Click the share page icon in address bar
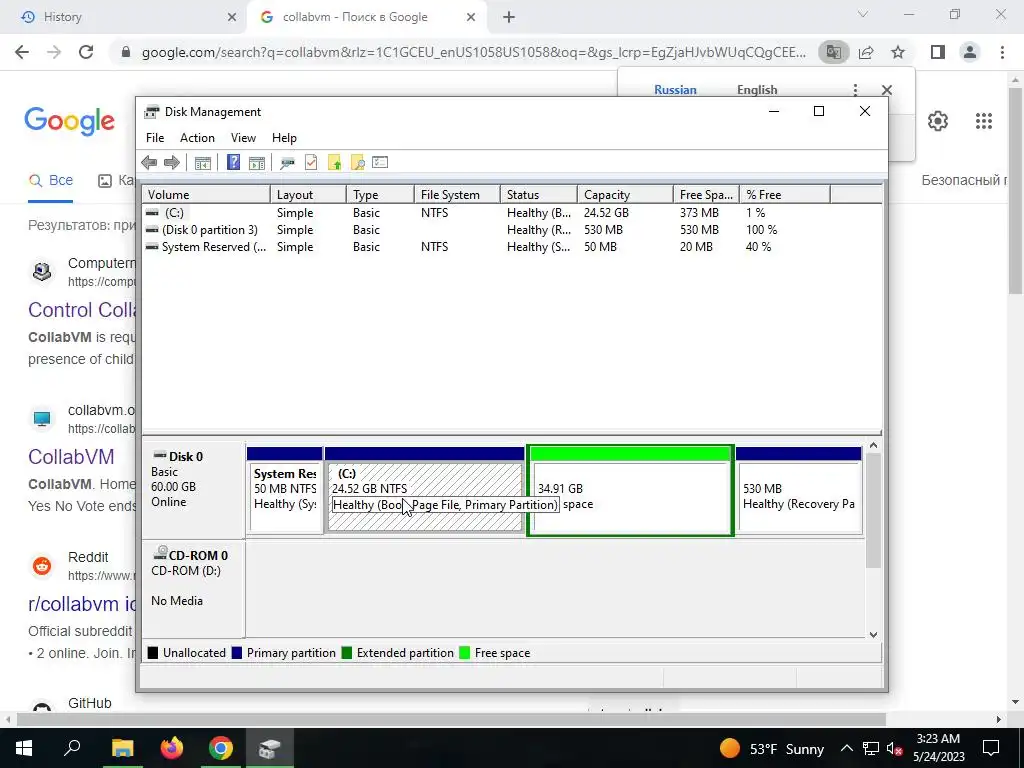 pyautogui.click(x=866, y=52)
